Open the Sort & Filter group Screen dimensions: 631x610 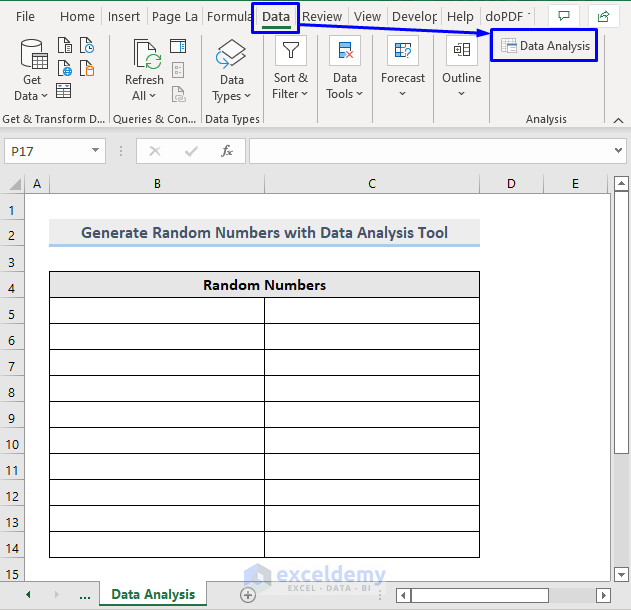(290, 69)
